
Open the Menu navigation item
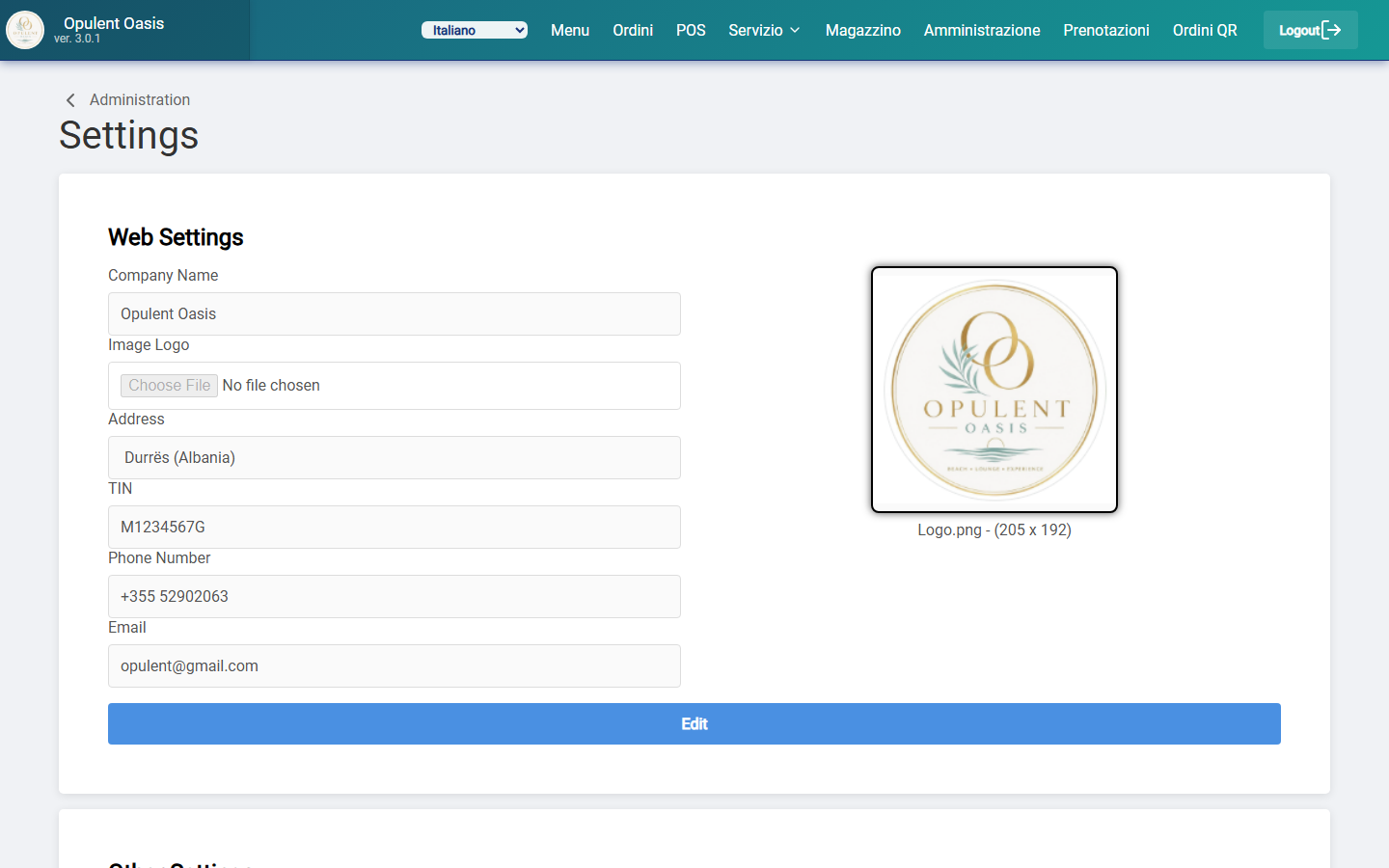tap(570, 30)
